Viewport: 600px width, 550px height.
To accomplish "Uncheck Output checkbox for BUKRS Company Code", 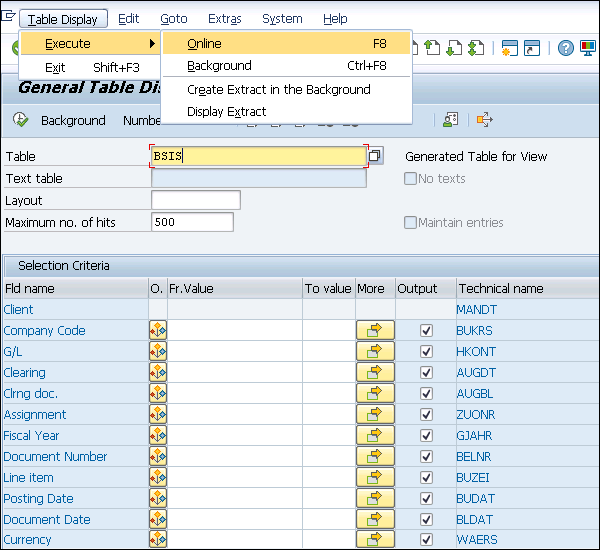I will point(427,330).
